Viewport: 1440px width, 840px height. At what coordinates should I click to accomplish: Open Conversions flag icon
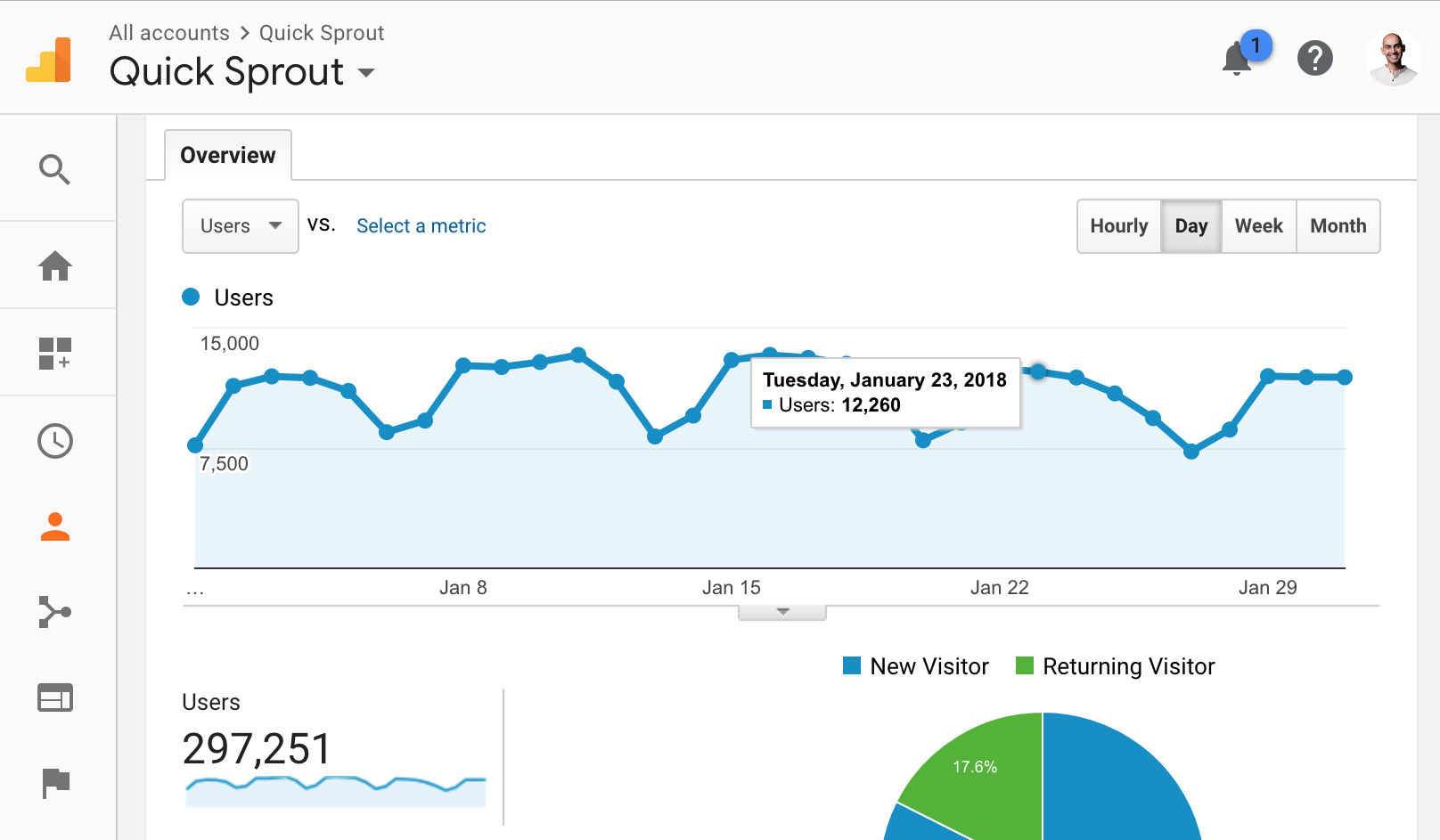point(55,783)
